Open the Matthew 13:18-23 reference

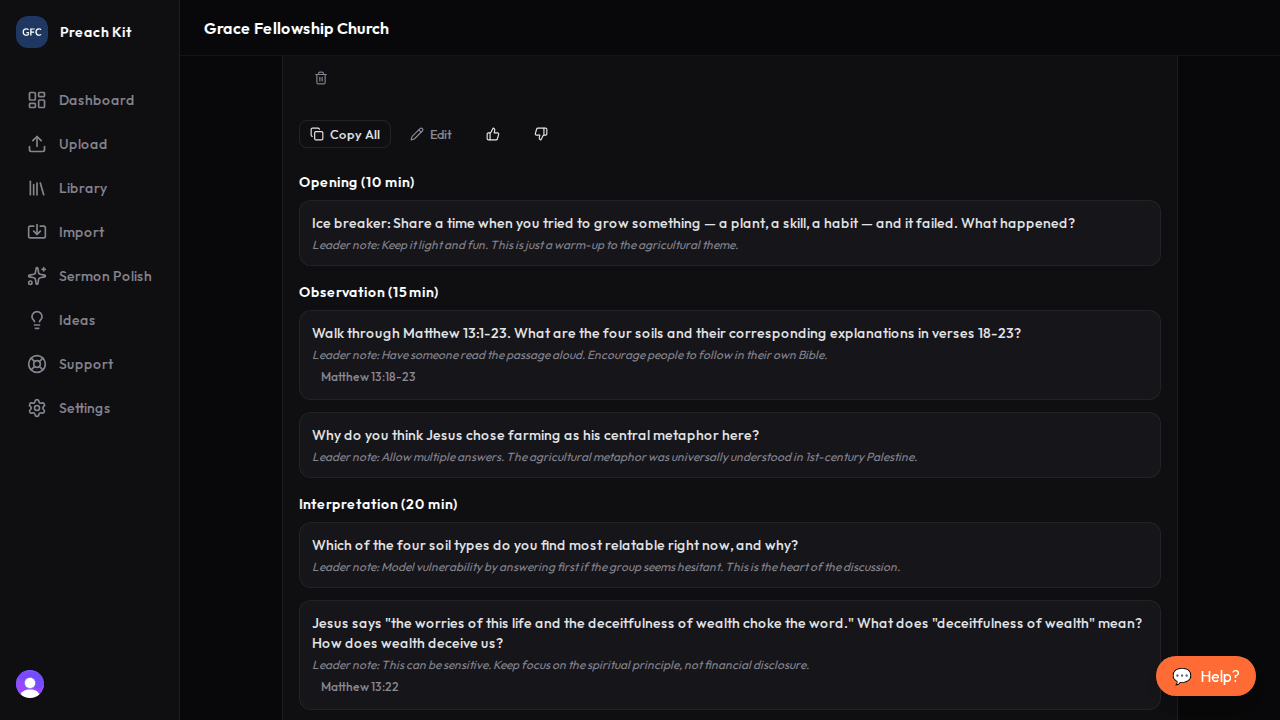click(367, 377)
